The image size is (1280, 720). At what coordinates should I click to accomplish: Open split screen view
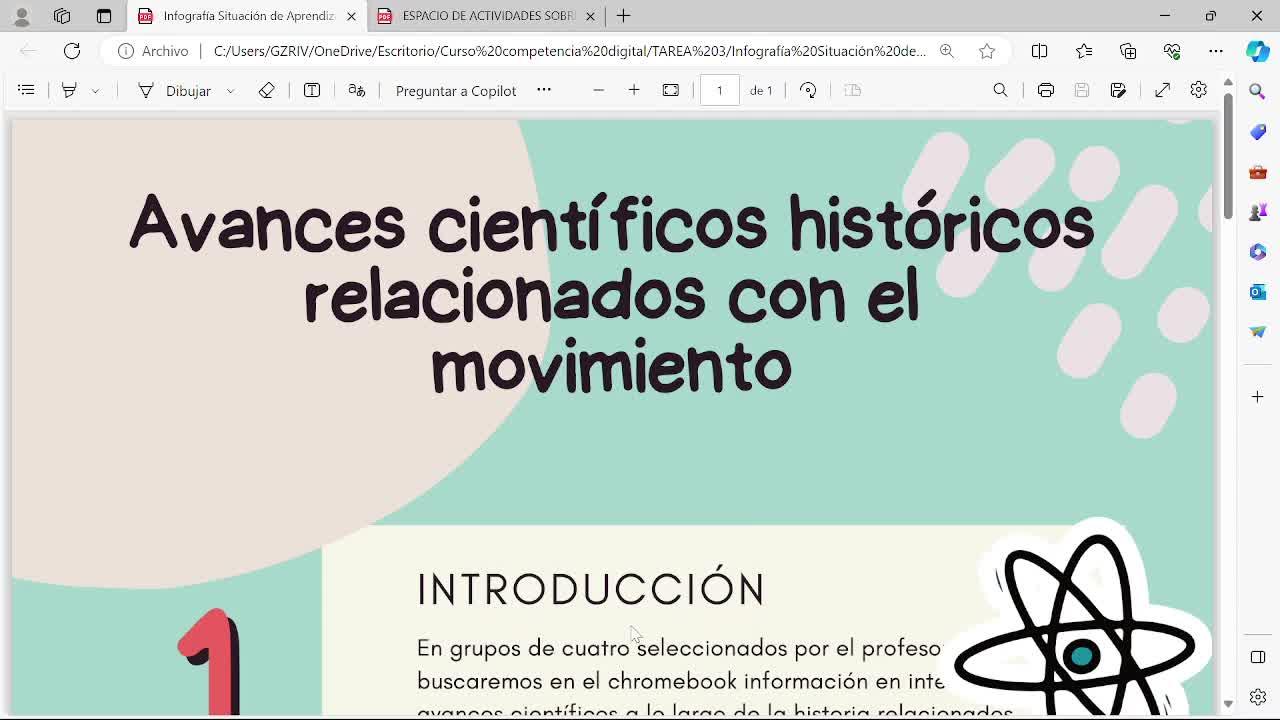click(x=1039, y=51)
